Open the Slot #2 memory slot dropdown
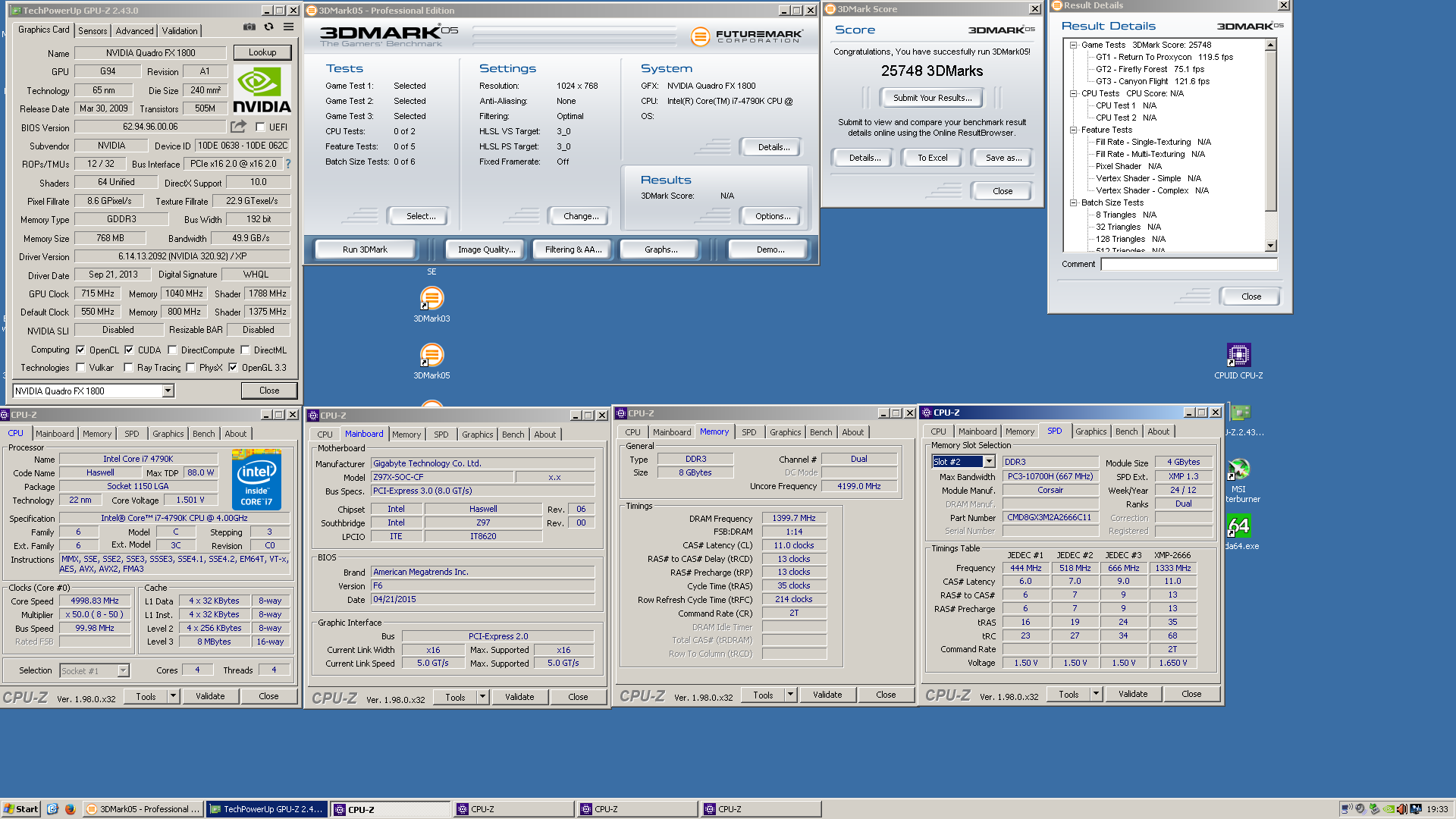 989,462
